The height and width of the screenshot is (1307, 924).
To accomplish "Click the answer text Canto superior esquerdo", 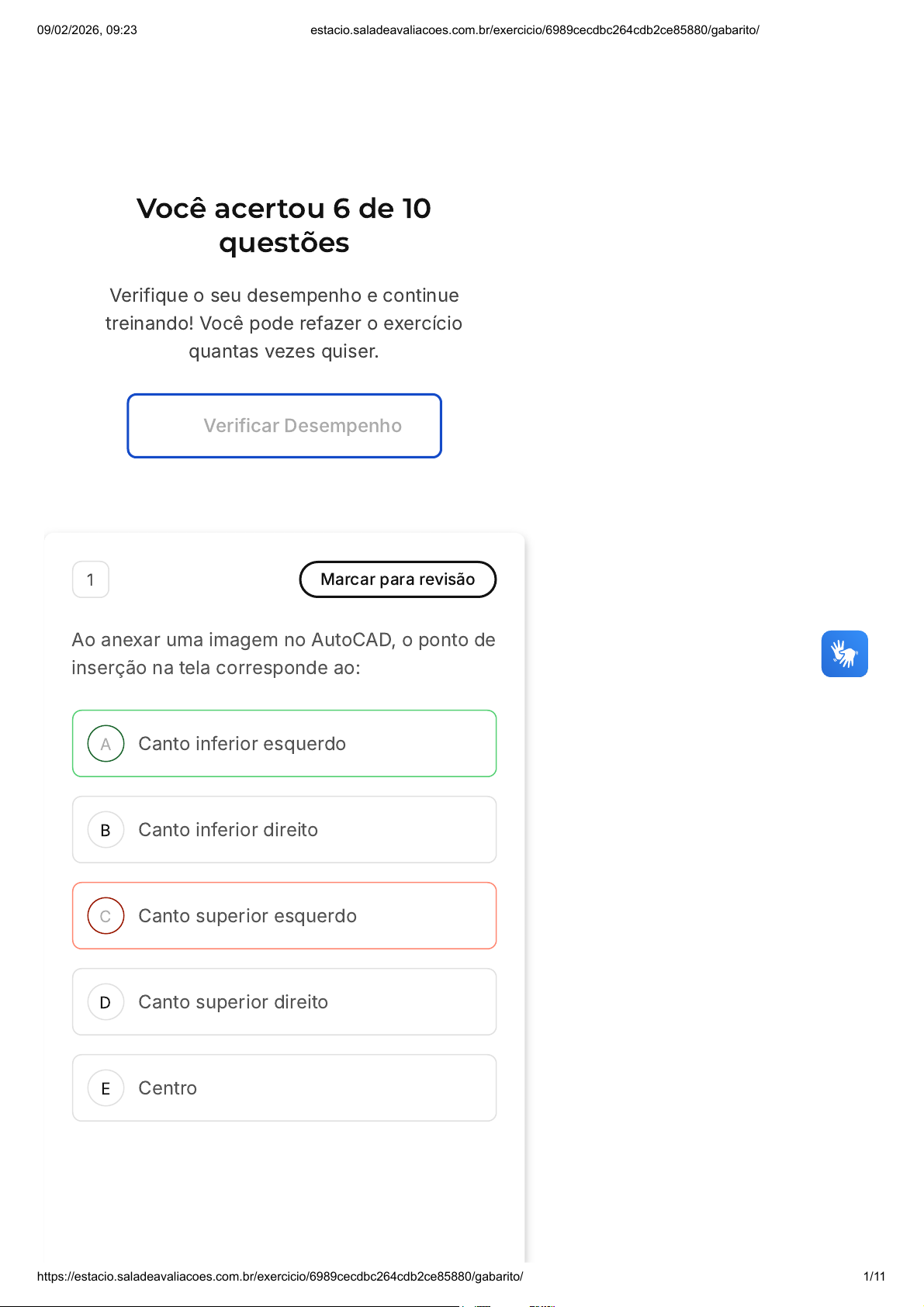I will tap(247, 916).
